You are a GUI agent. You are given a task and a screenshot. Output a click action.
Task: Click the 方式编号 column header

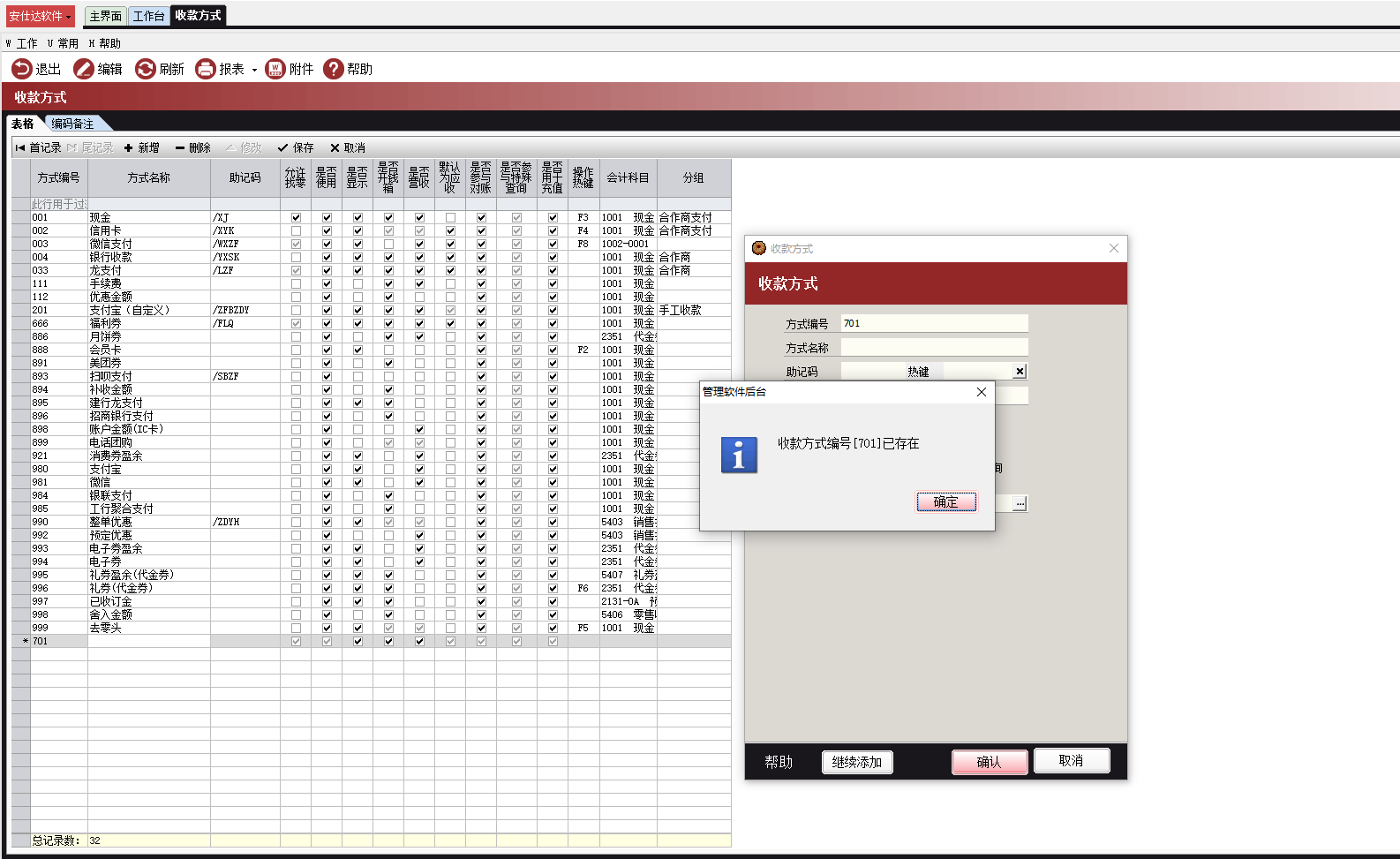[59, 178]
